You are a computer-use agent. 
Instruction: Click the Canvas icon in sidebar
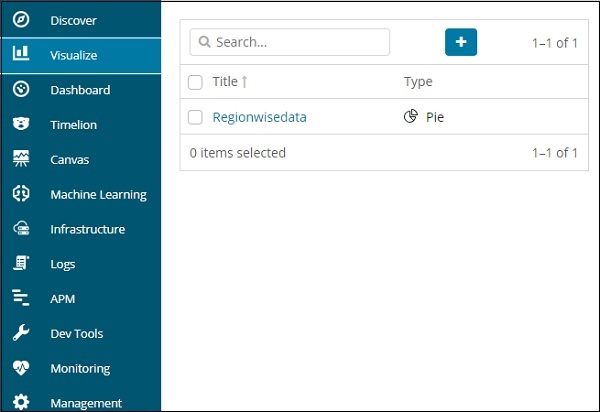[21, 160]
